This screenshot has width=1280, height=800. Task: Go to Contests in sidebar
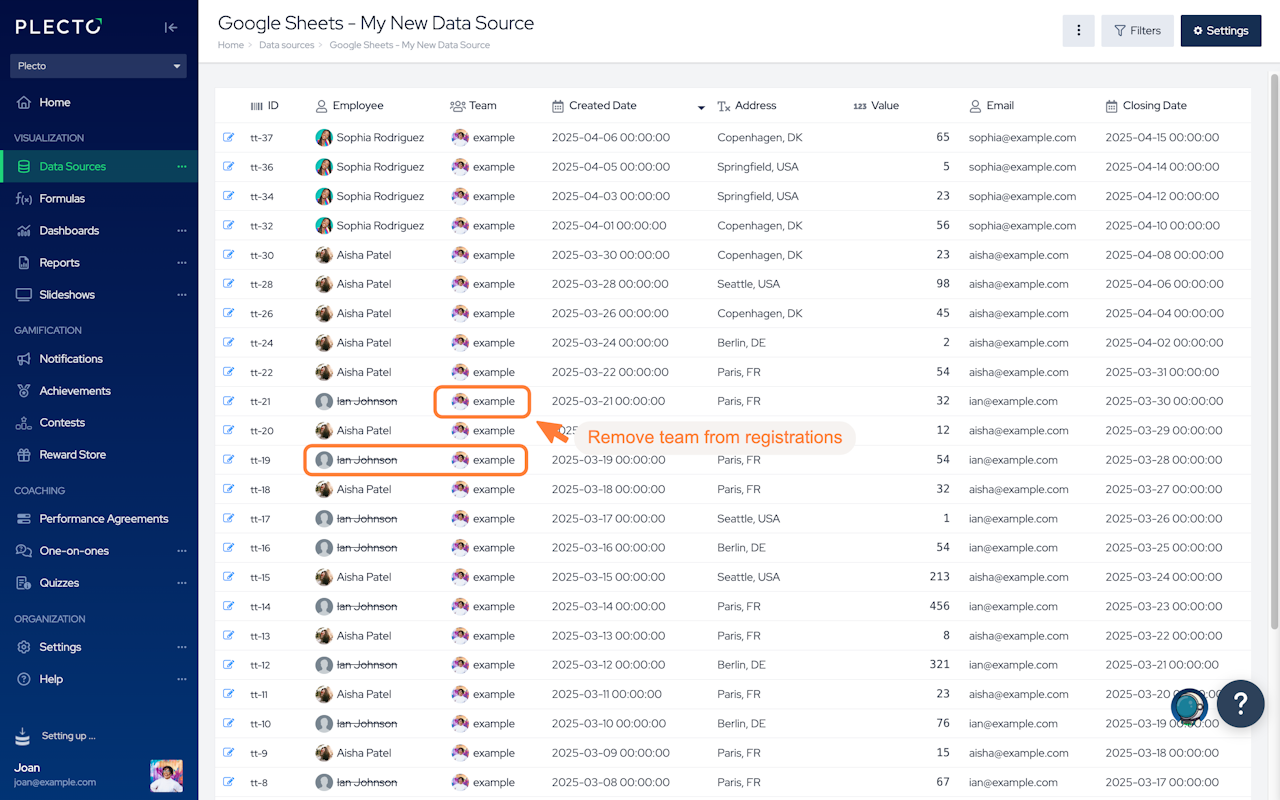pos(62,423)
